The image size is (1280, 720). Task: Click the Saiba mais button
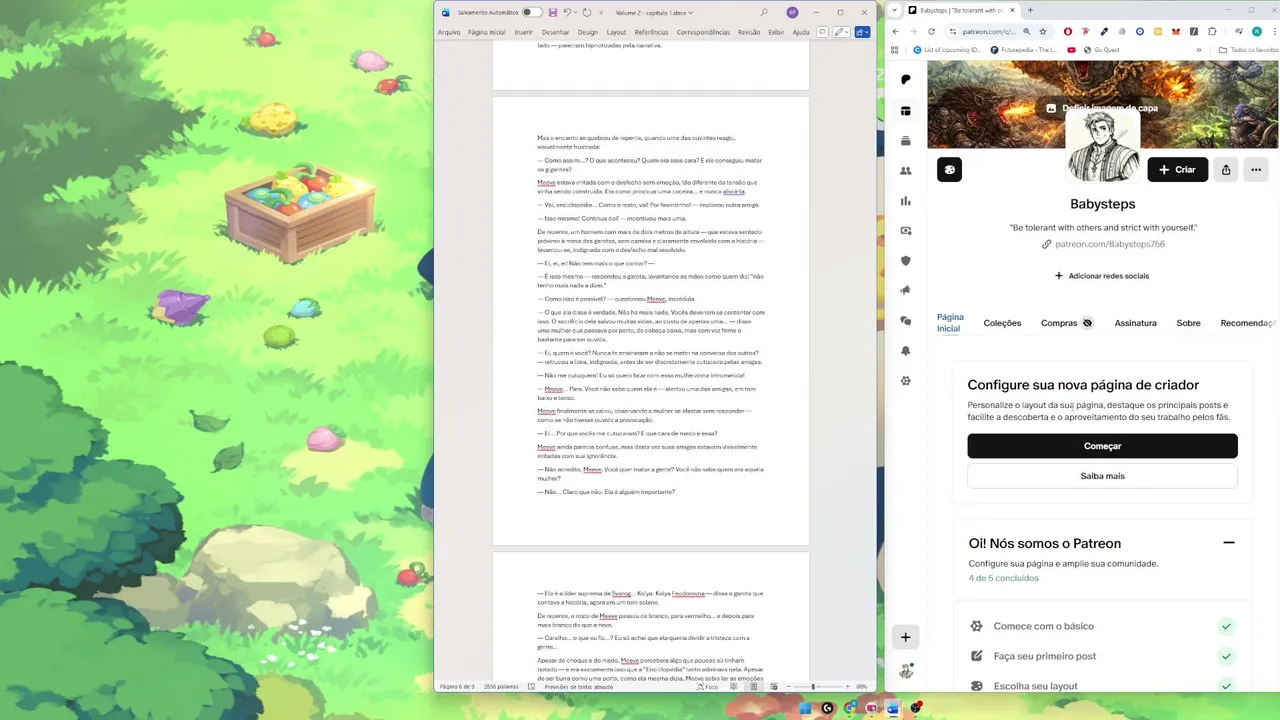pyautogui.click(x=1102, y=476)
